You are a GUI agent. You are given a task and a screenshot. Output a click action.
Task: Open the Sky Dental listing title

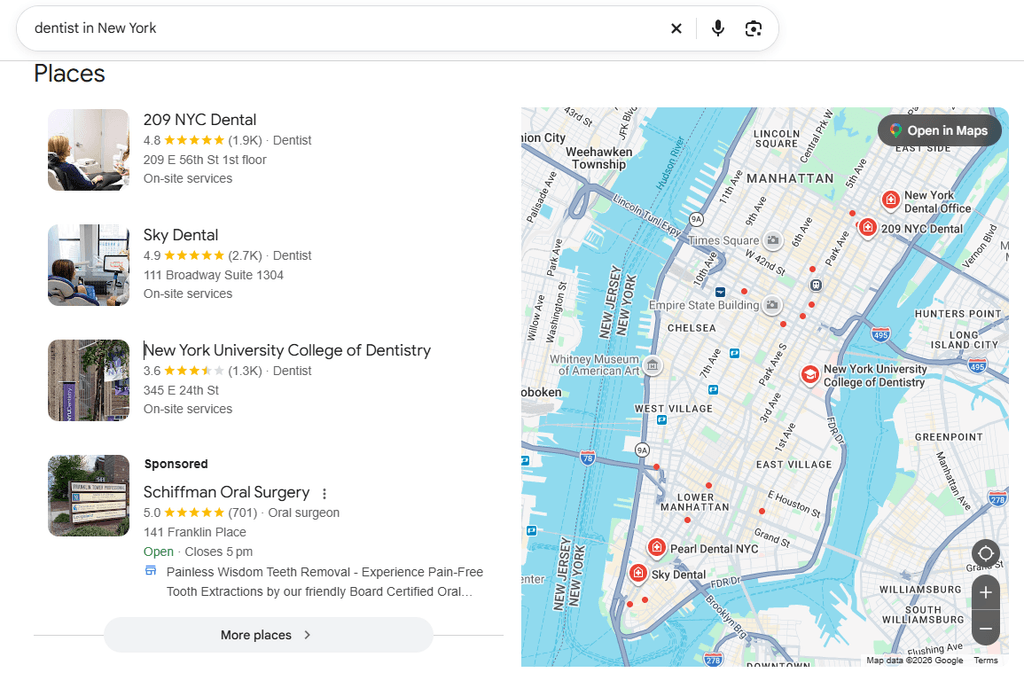coord(181,235)
